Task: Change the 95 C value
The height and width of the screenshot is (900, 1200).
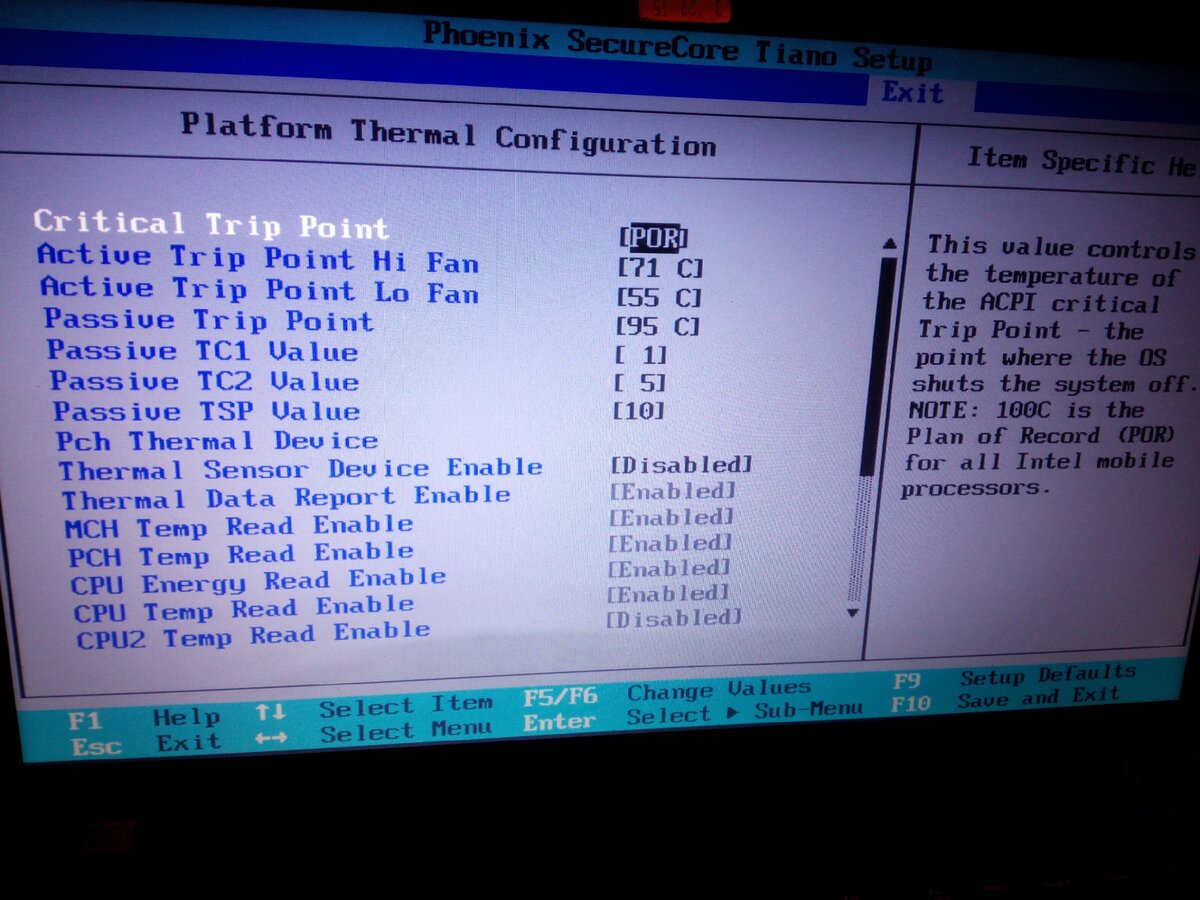Action: (x=656, y=327)
